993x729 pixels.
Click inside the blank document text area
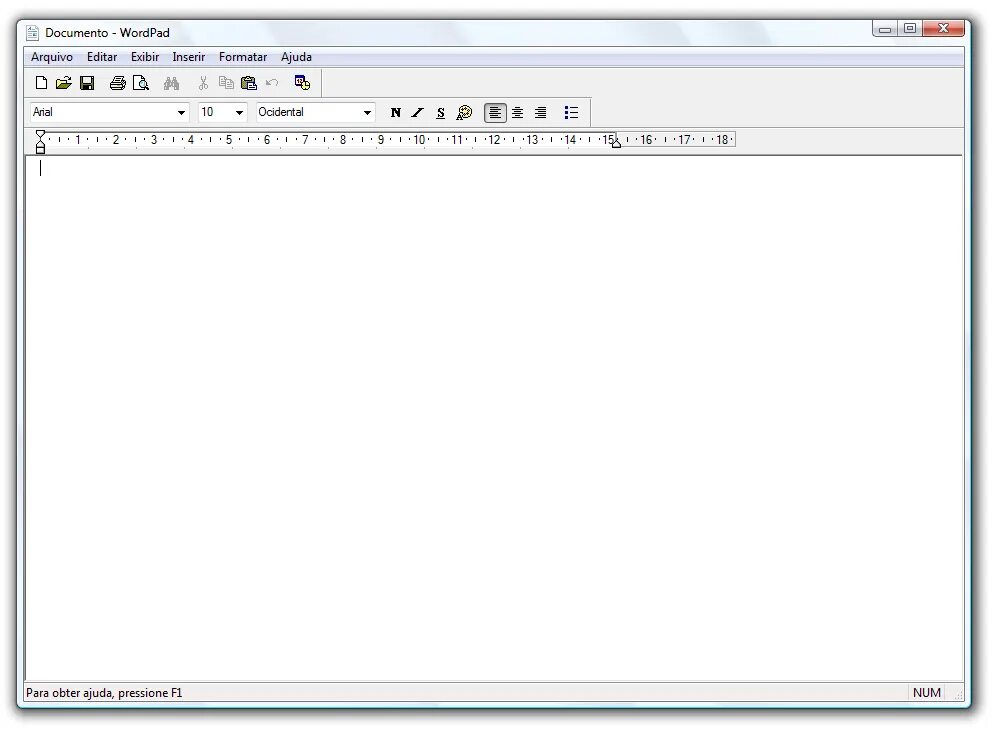coord(494,418)
